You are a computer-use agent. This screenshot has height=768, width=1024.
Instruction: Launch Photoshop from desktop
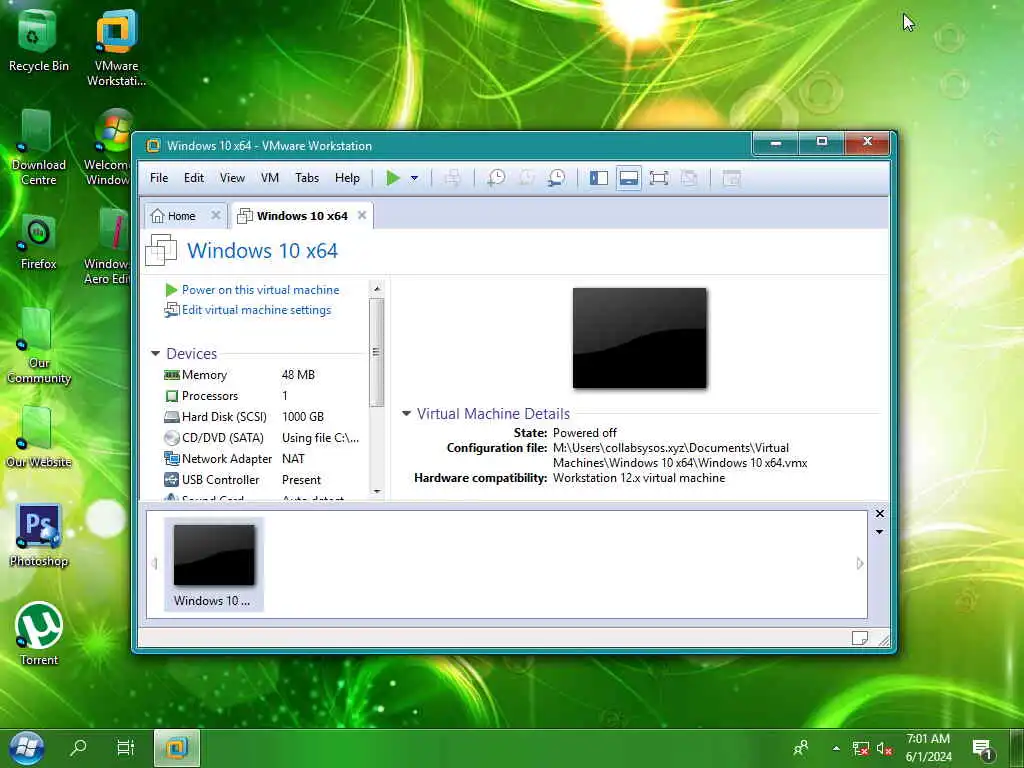point(38,536)
